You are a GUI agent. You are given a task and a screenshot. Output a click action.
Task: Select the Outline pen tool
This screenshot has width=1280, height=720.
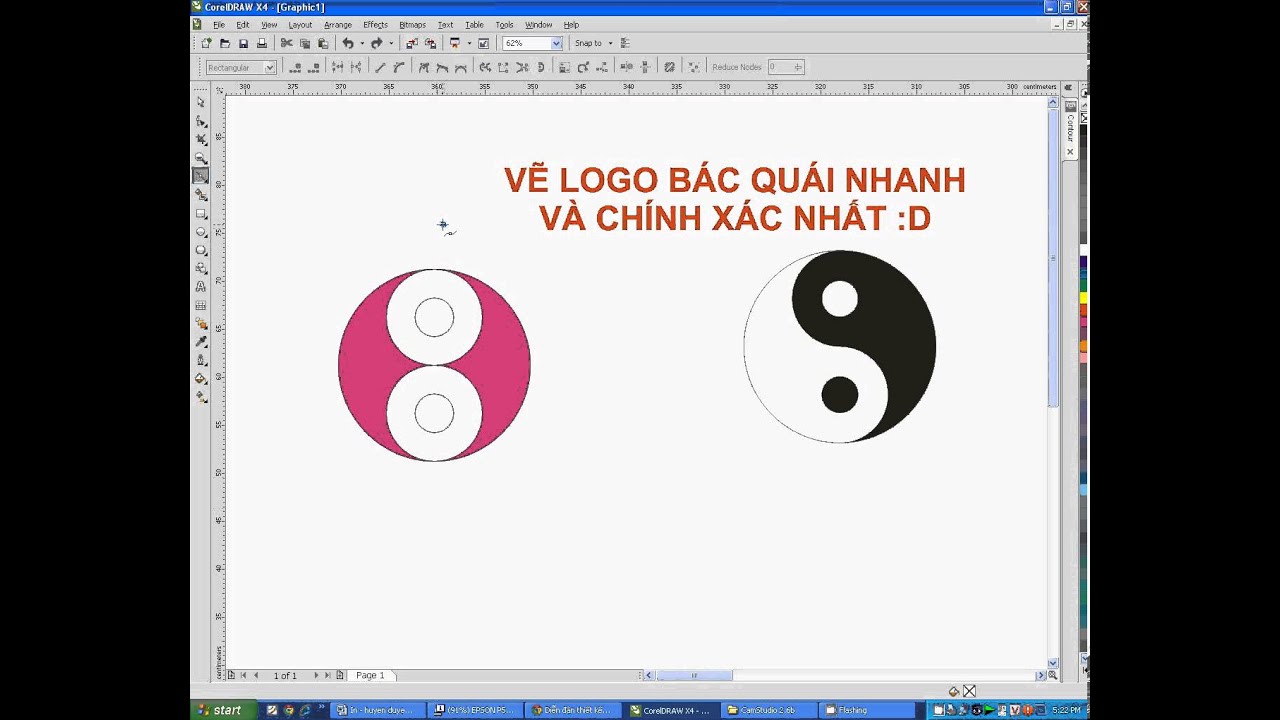click(201, 360)
